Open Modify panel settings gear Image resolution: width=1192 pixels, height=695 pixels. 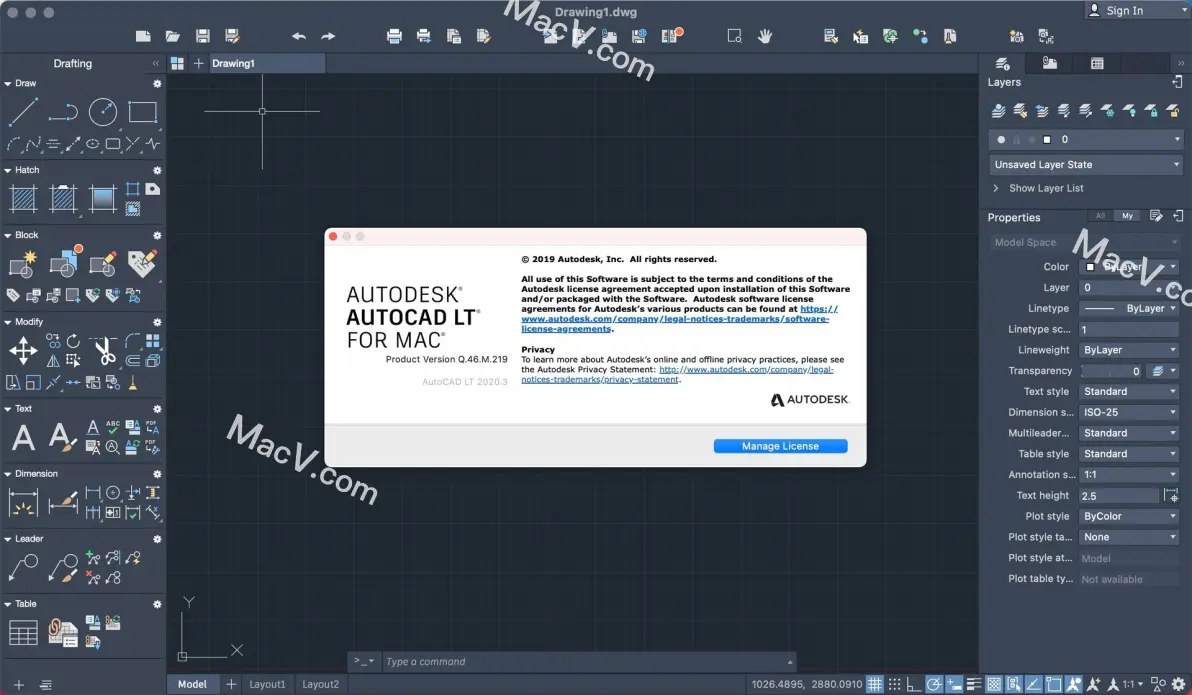point(157,322)
